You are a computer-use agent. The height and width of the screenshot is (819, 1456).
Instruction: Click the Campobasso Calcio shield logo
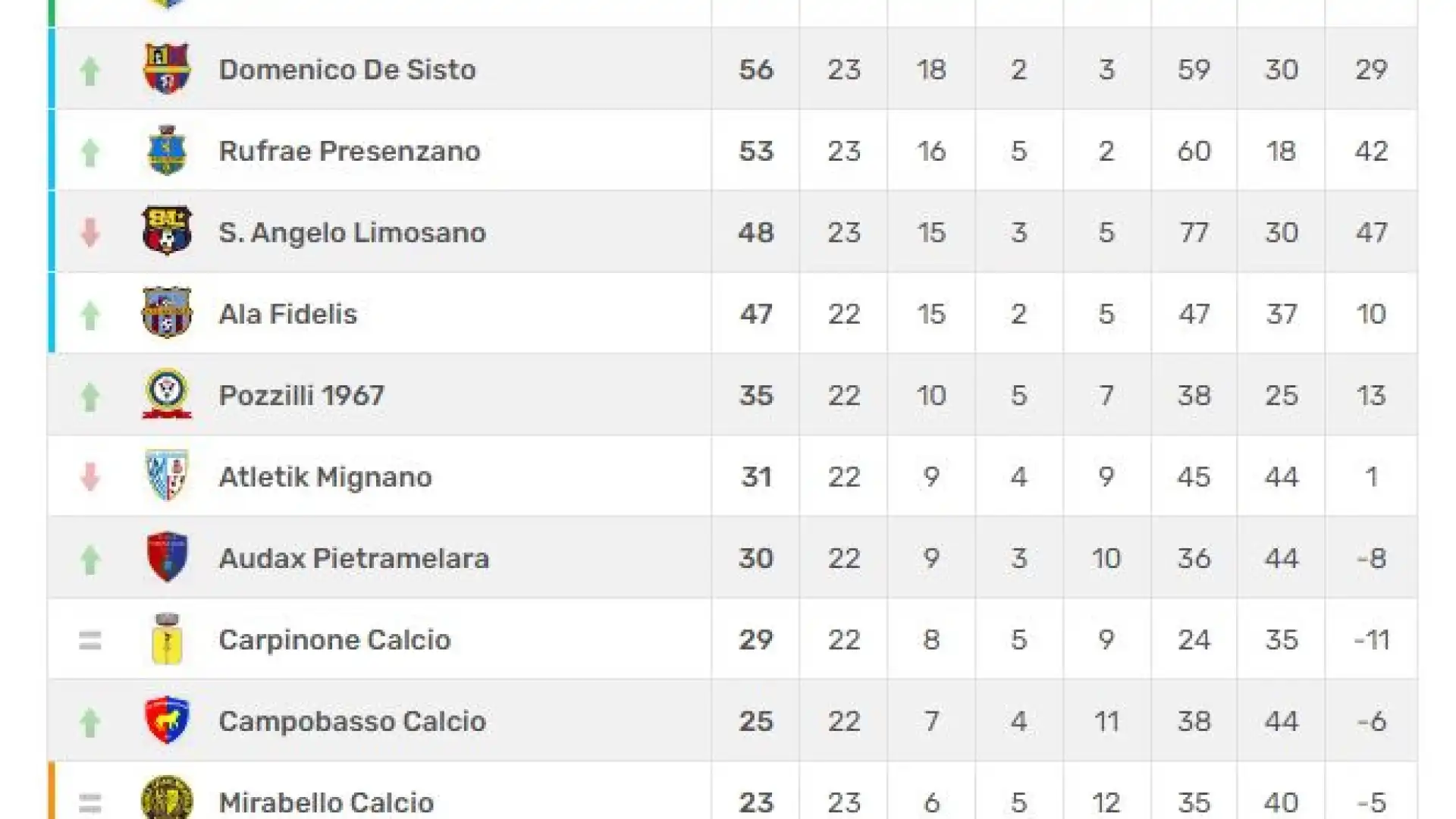tap(167, 720)
